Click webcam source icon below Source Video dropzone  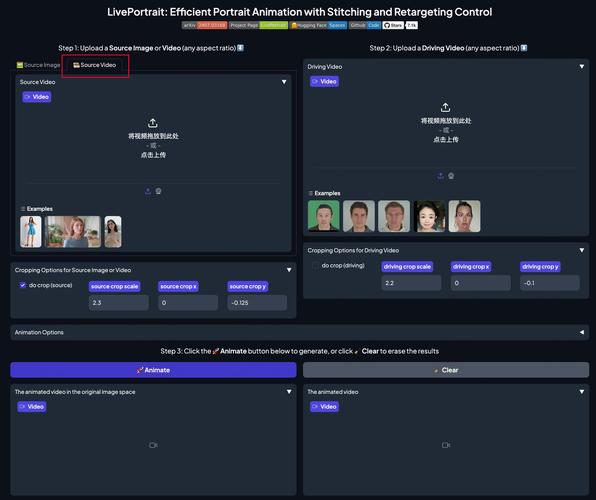click(x=159, y=191)
